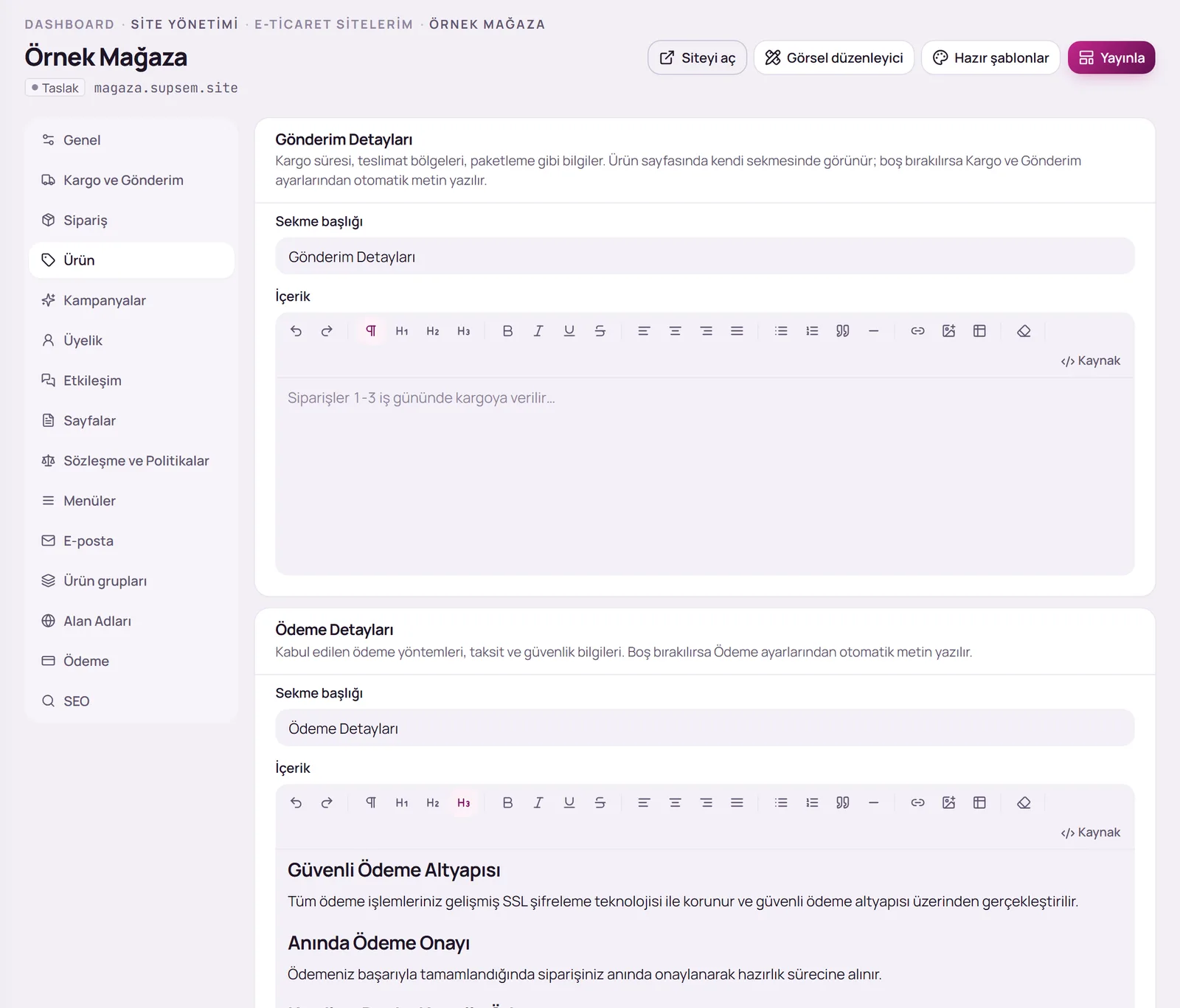The width and height of the screenshot is (1180, 1008).
Task: Select paragraph format in Ödeme Detayları editor
Action: 371,803
